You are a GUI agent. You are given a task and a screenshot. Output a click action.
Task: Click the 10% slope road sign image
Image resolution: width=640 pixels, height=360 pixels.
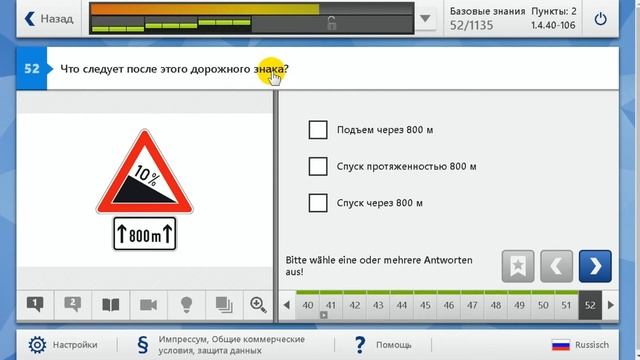tap(144, 171)
